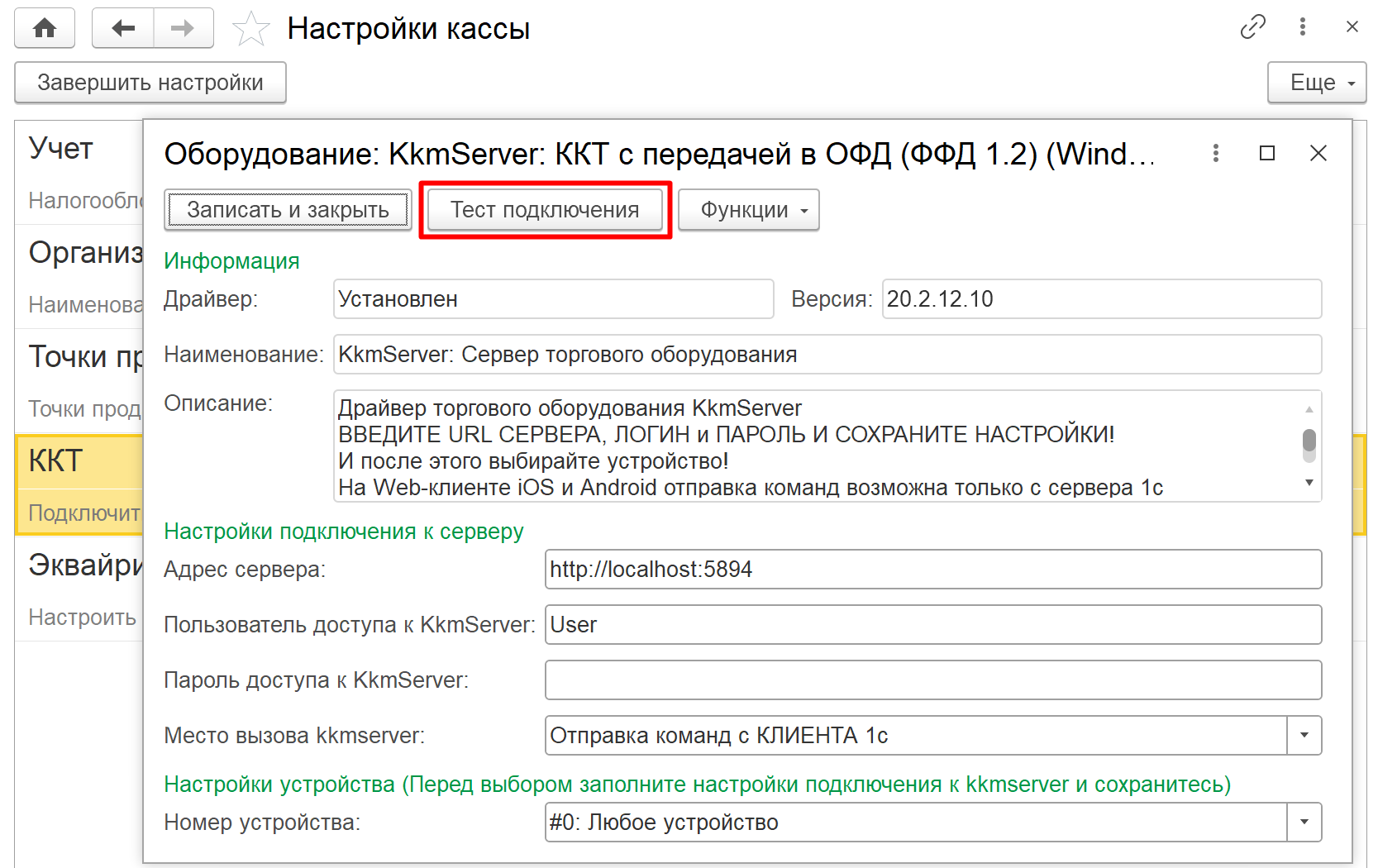
Task: Close the Настройки кассы tab
Action: coord(1352,27)
